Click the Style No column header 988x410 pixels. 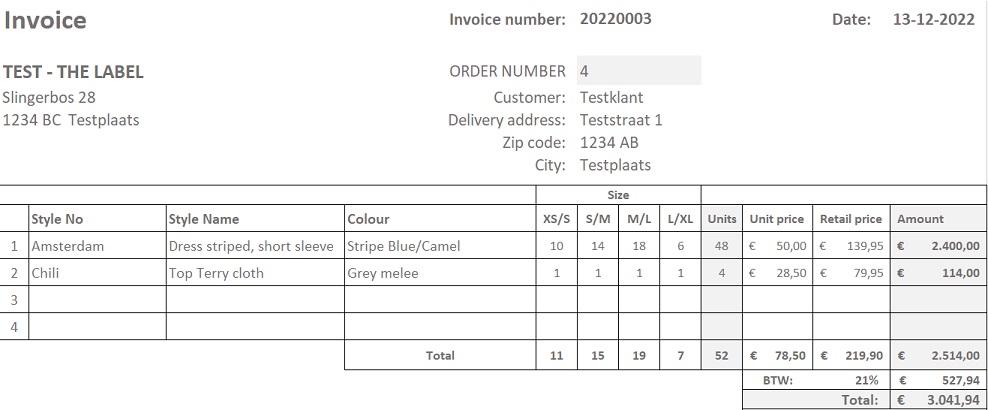[x=98, y=219]
